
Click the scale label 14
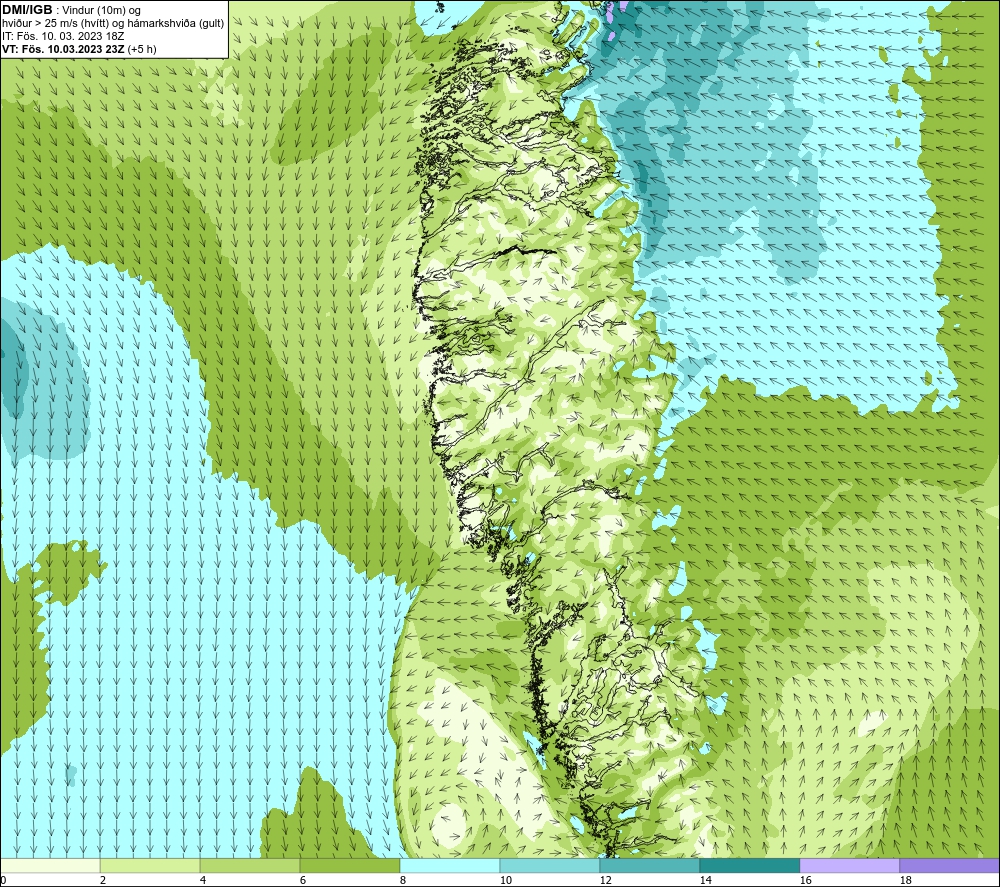(x=705, y=881)
